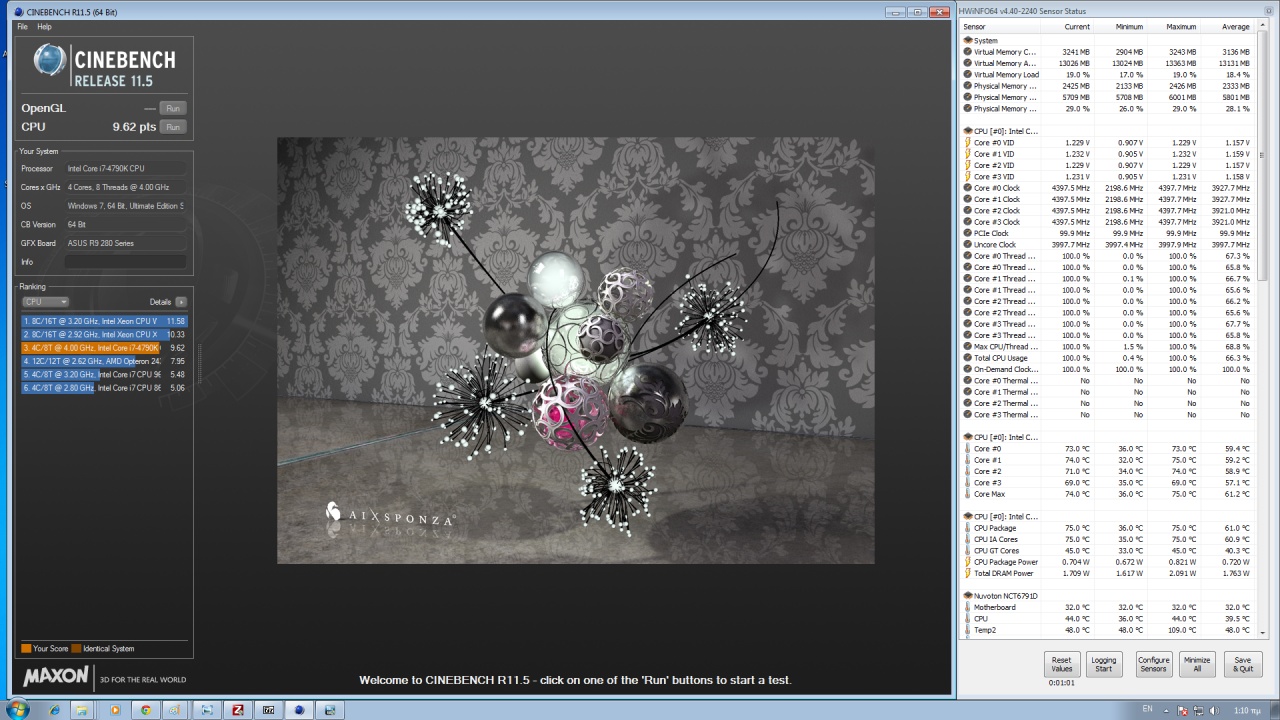Image resolution: width=1280 pixels, height=720 pixels.
Task: Click the EN language indicator
Action: (1148, 710)
